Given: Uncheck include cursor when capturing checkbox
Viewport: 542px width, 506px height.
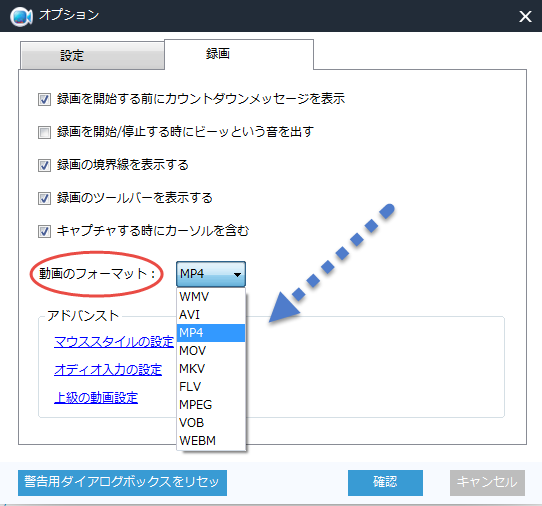Looking at the screenshot, I should 44,231.
